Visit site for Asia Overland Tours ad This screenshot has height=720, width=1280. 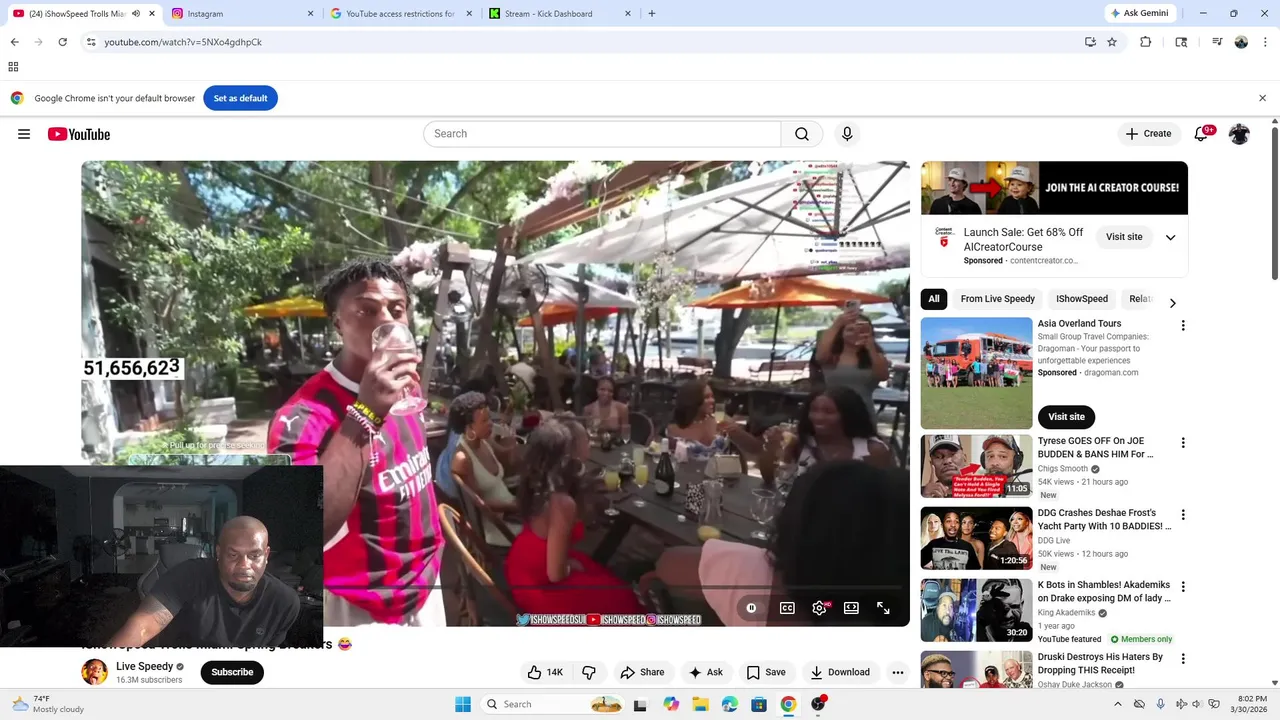(1066, 417)
